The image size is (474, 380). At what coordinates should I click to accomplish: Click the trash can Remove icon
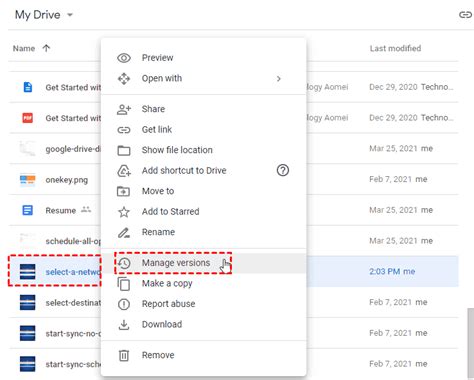[x=124, y=355]
